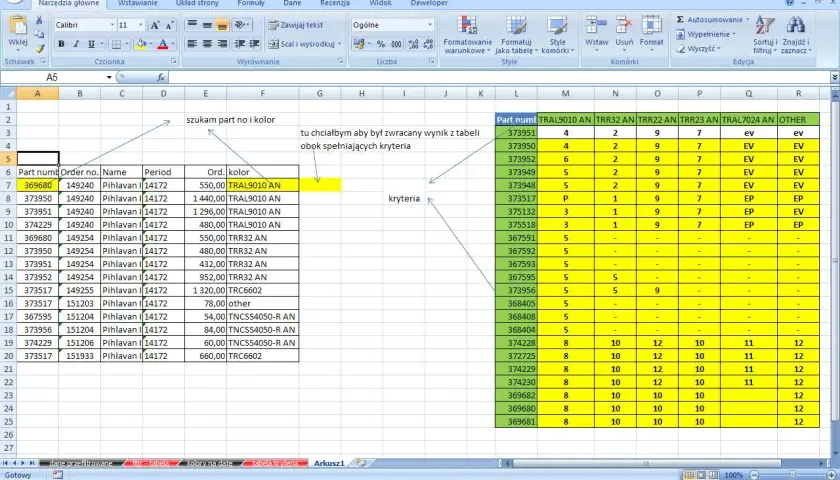Toggle top vertical alignment
This screenshot has width=840, height=480.
pos(192,25)
